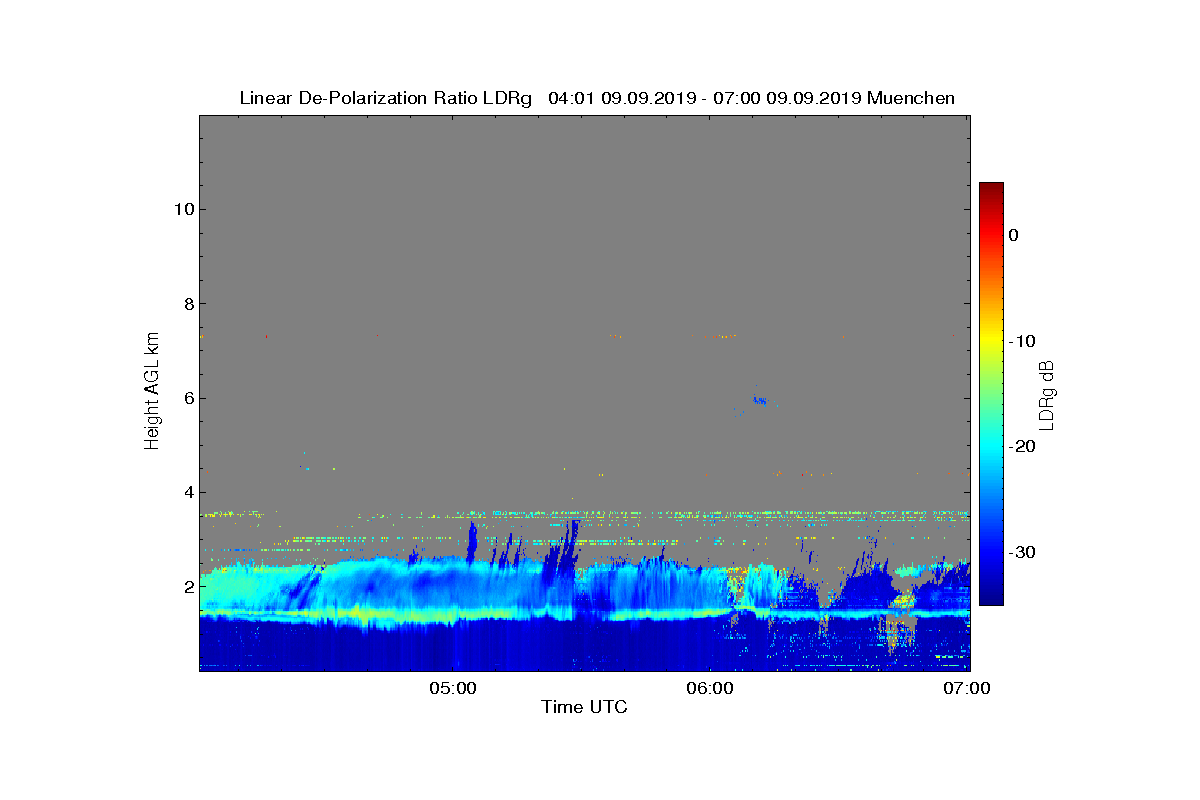Viewport: 1200px width, 800px height.
Task: Click the dark red top of the colorbar
Action: pyautogui.click(x=991, y=190)
